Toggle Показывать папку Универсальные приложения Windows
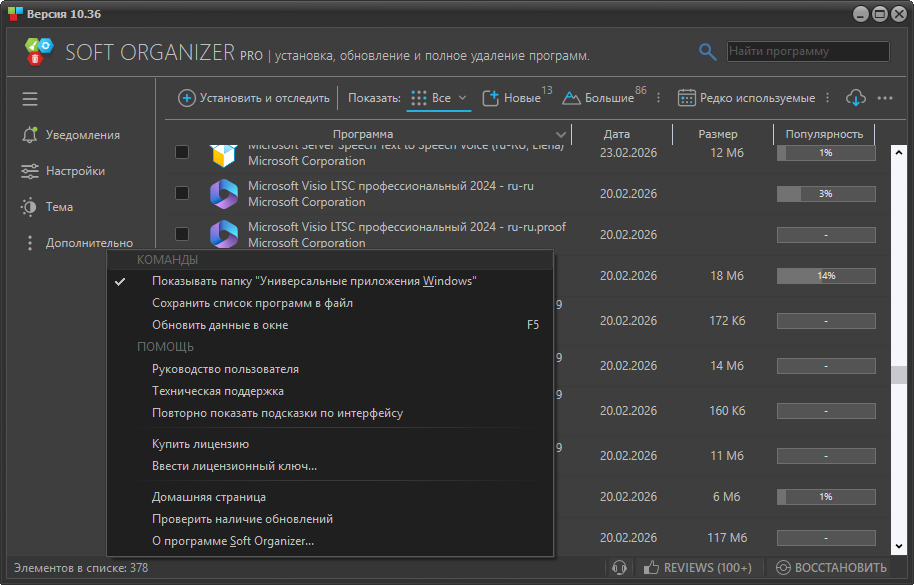The width and height of the screenshot is (914, 585). 330,281
